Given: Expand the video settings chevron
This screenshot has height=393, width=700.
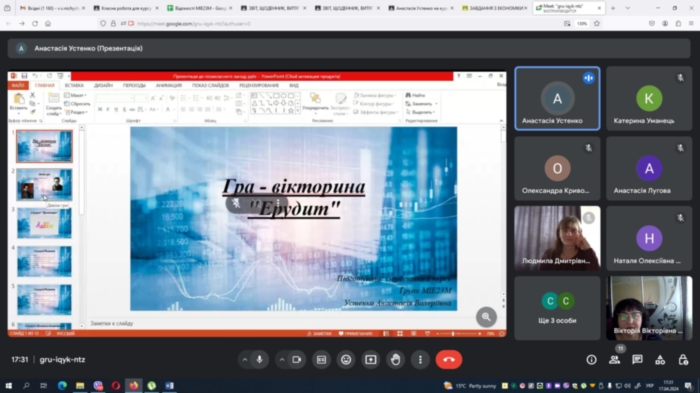Looking at the screenshot, I should (282, 360).
